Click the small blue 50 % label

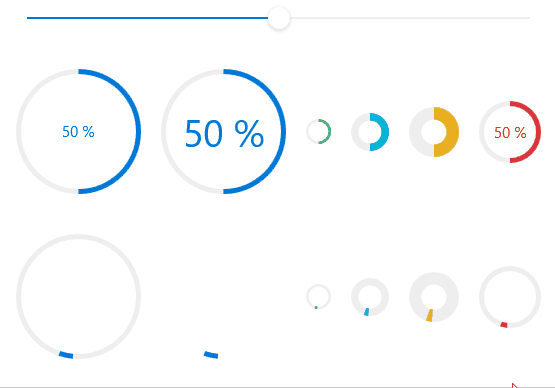pyautogui.click(x=78, y=132)
